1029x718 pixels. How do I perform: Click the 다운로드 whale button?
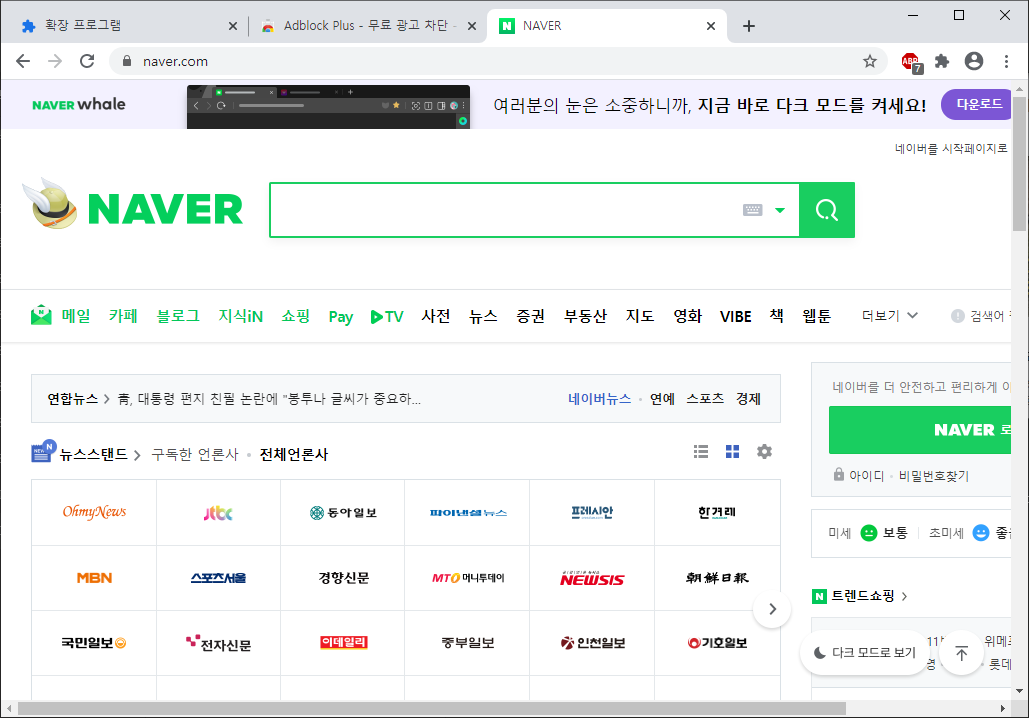tap(976, 104)
